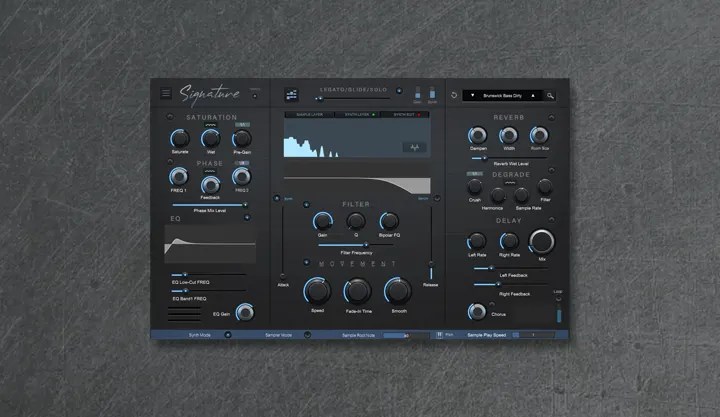Click the Saturate knob
Screen dimensions: 720x417
coord(180,138)
